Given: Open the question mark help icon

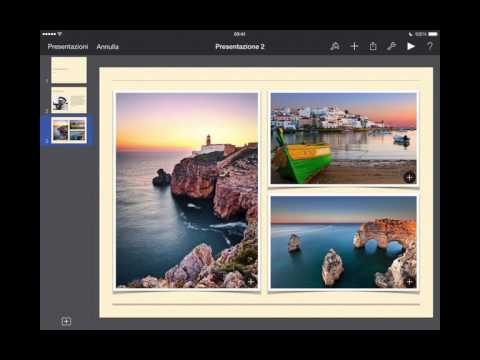Looking at the screenshot, I should click(430, 46).
